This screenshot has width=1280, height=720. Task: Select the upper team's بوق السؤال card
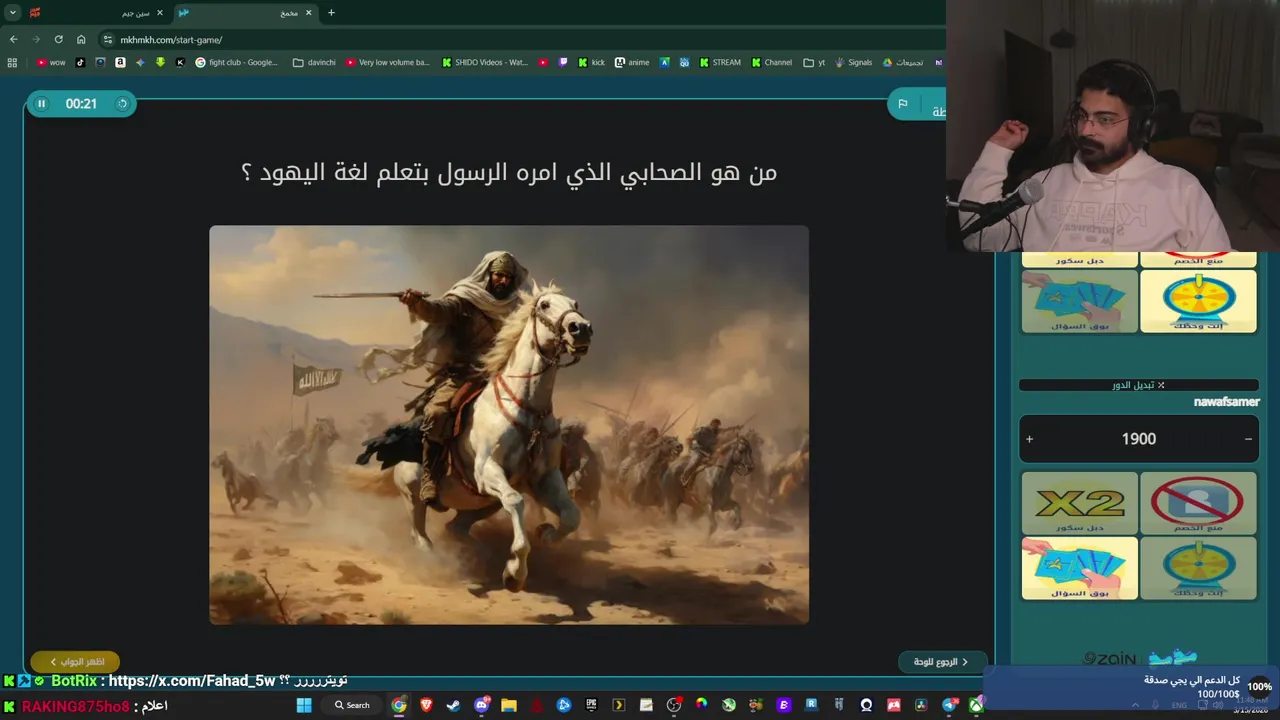click(x=1079, y=301)
